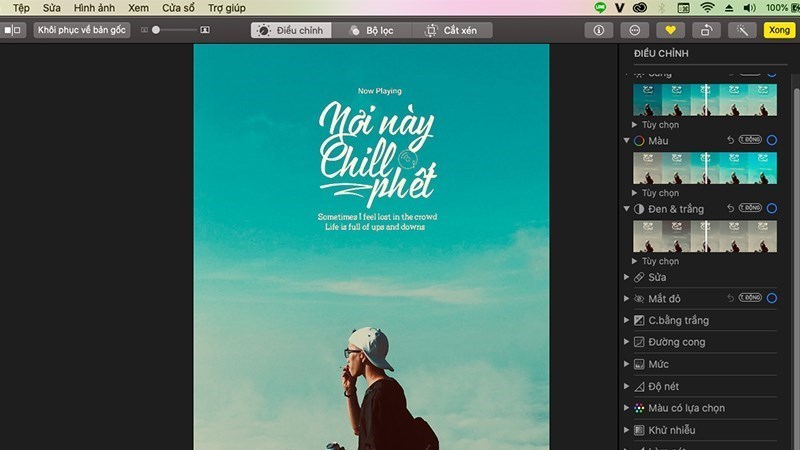Open the Trợ giúp menu
This screenshot has width=800, height=450.
[x=227, y=8]
